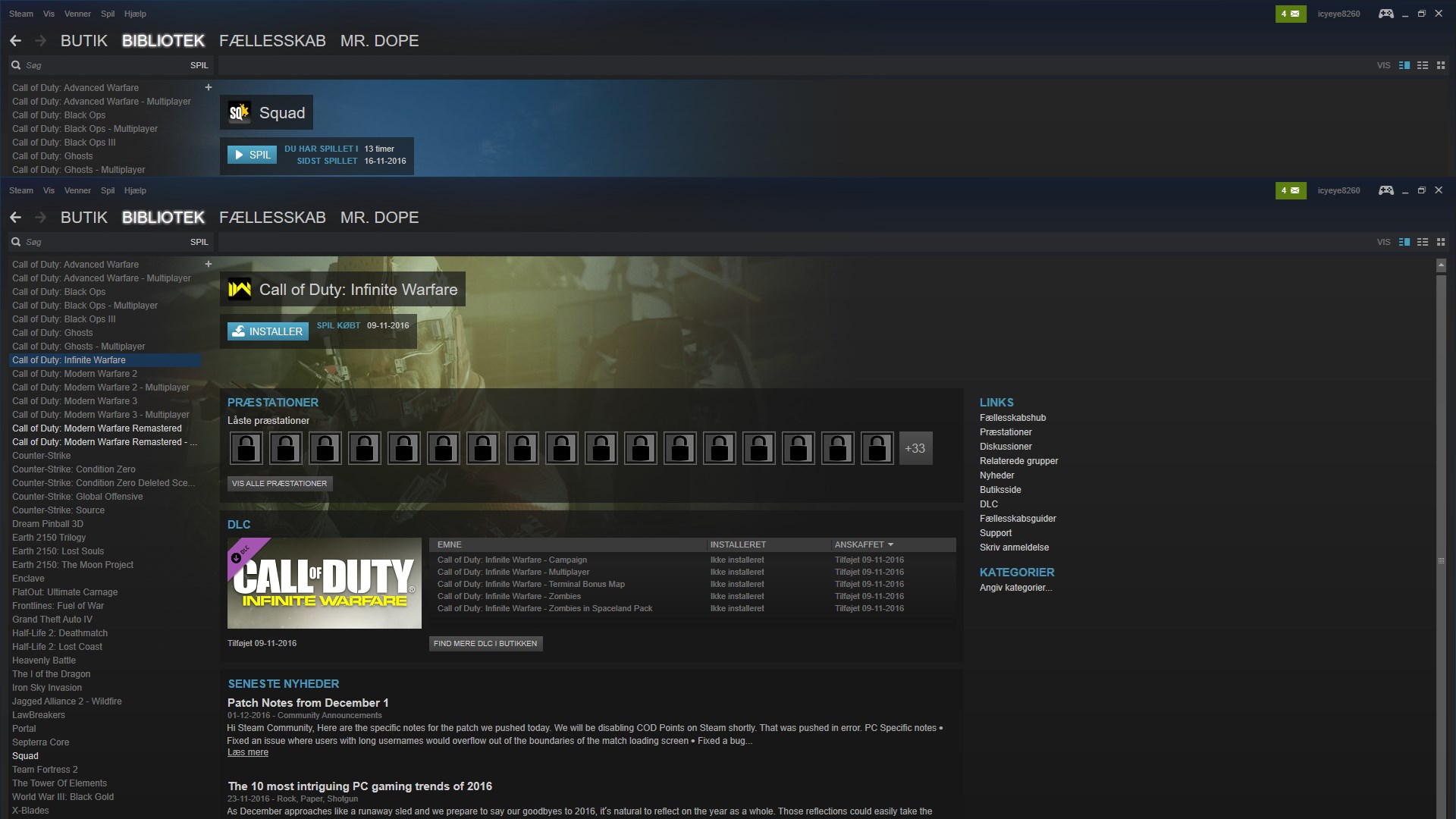Click Squad game logo icon

tap(240, 112)
